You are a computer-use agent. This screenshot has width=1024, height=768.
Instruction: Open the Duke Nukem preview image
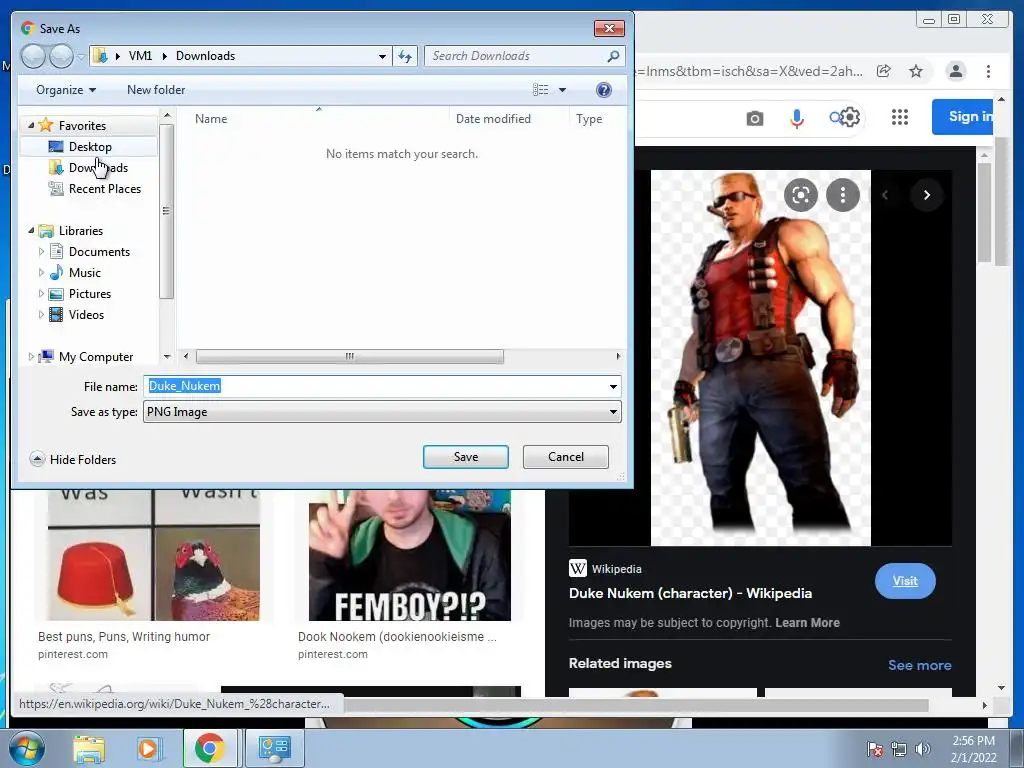coord(761,358)
